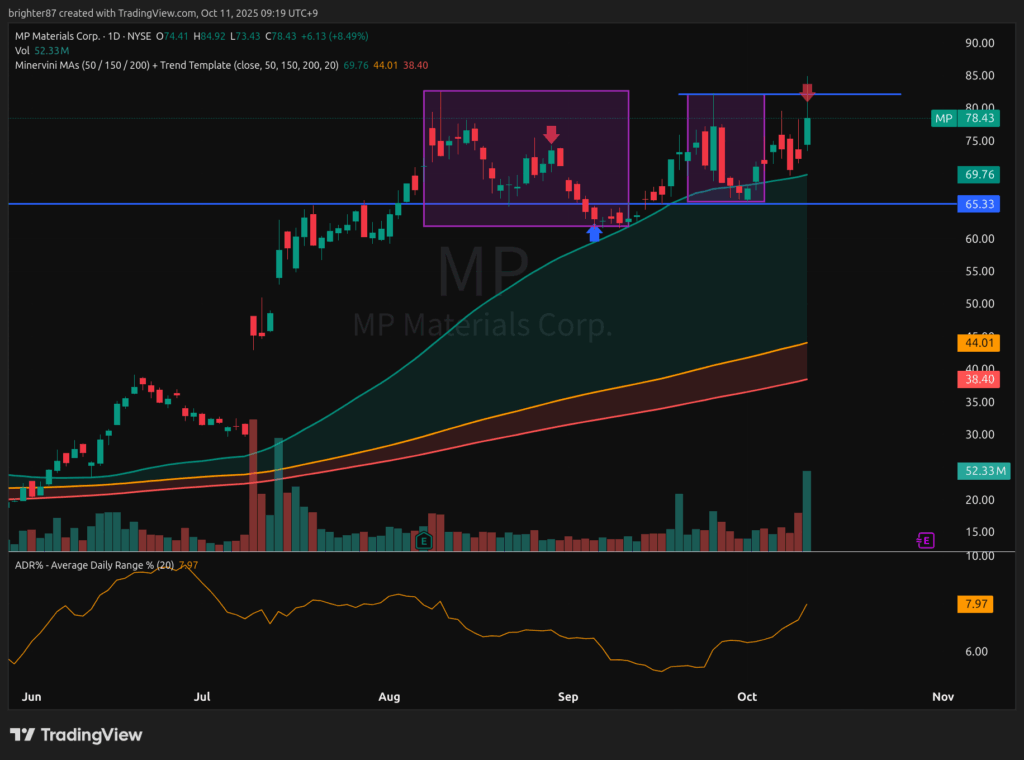Click the 52.33M volume value label
This screenshot has height=760, width=1024.
pyautogui.click(x=977, y=470)
